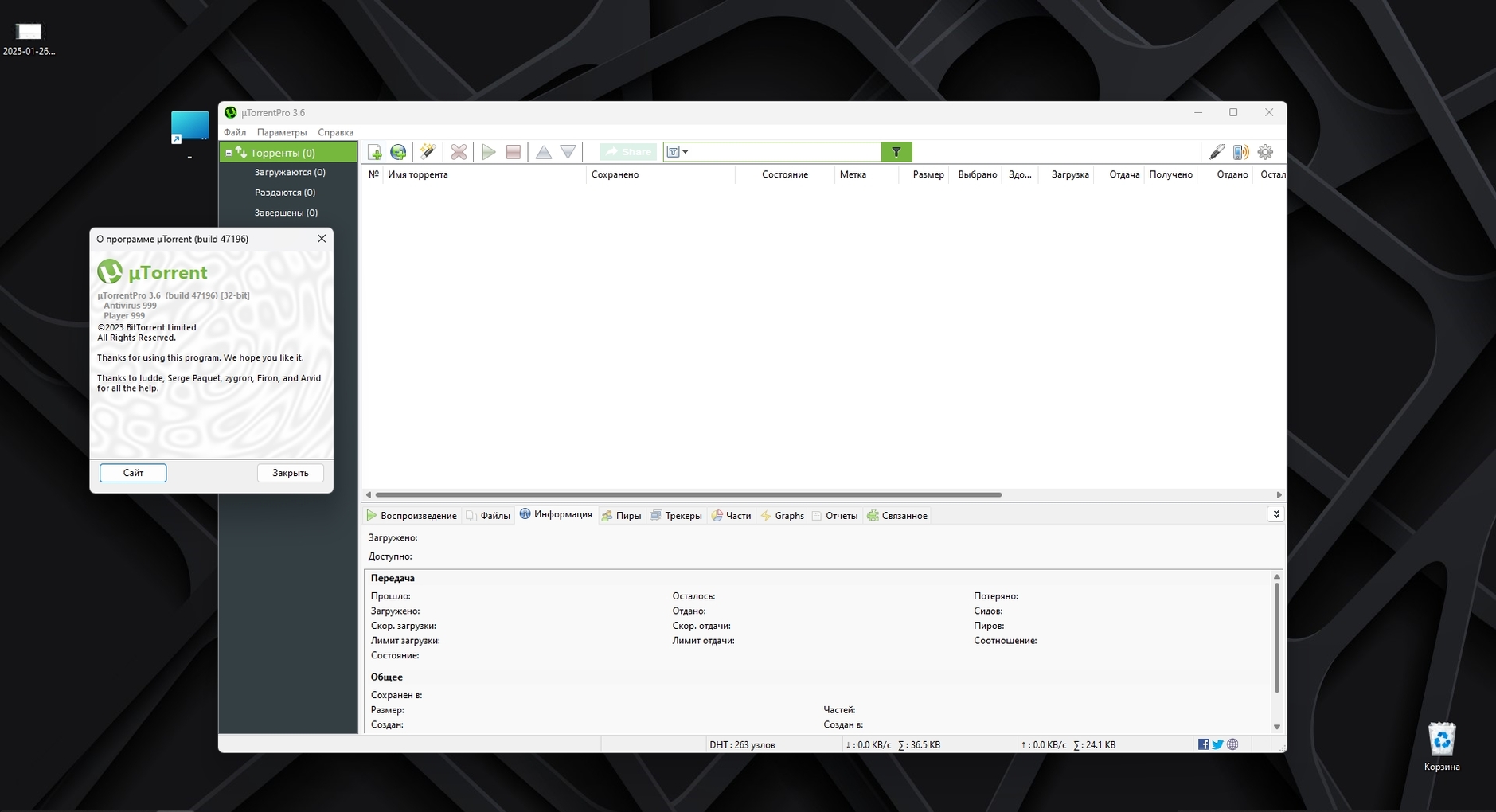Sort by Размер column header
The image size is (1496, 812).
click(924, 174)
